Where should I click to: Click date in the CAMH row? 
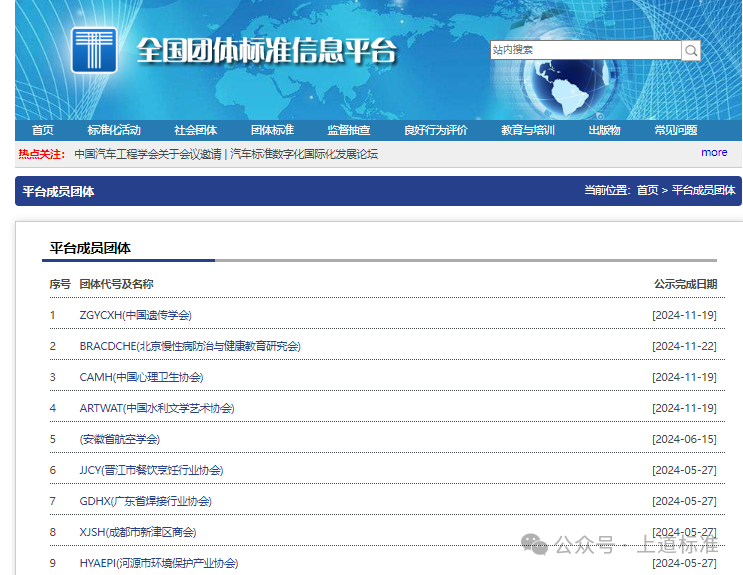pyautogui.click(x=684, y=377)
